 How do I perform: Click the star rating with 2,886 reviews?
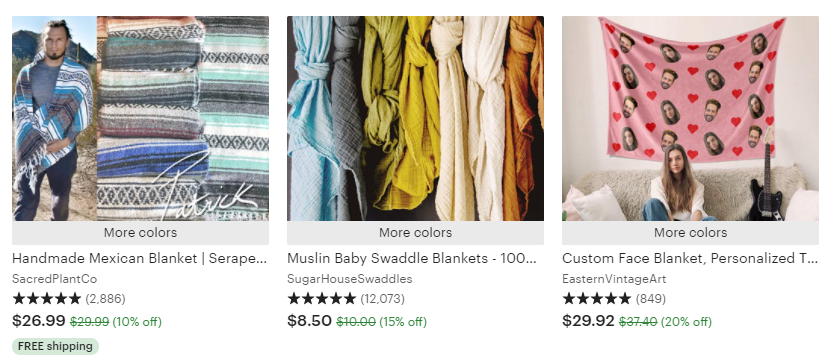[x=69, y=299]
